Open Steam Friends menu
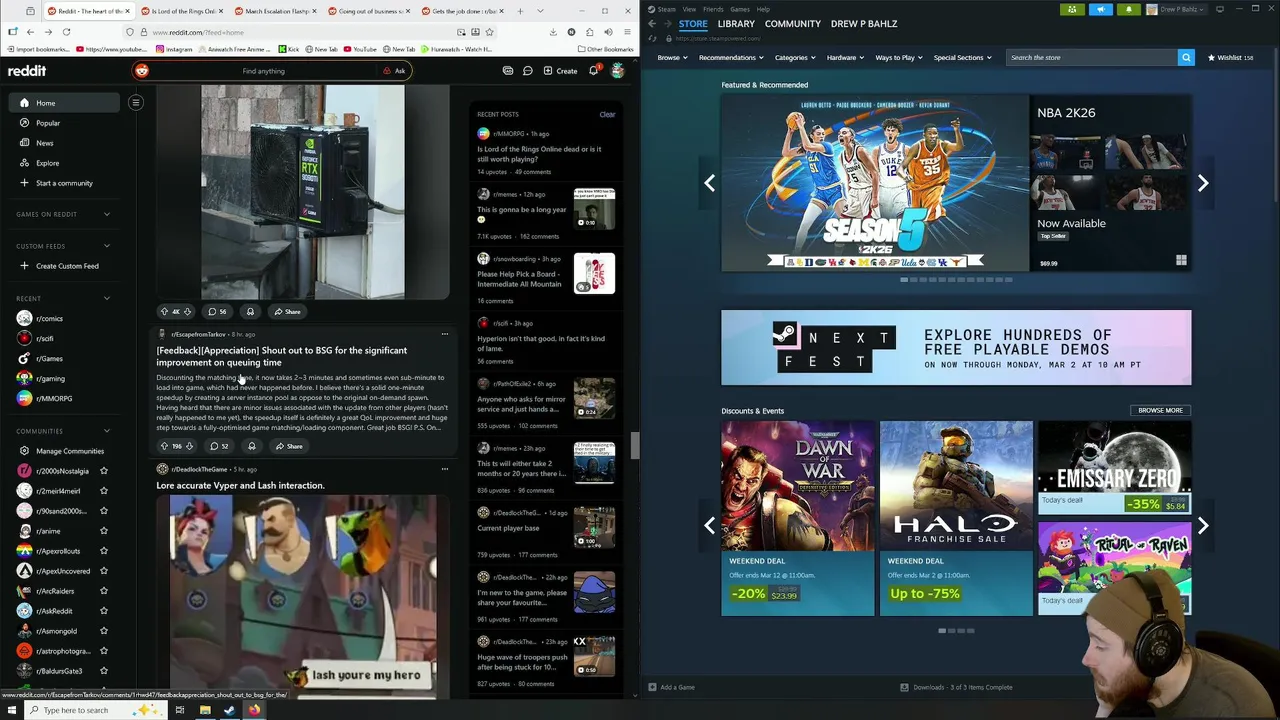1280x720 pixels. 713,9
